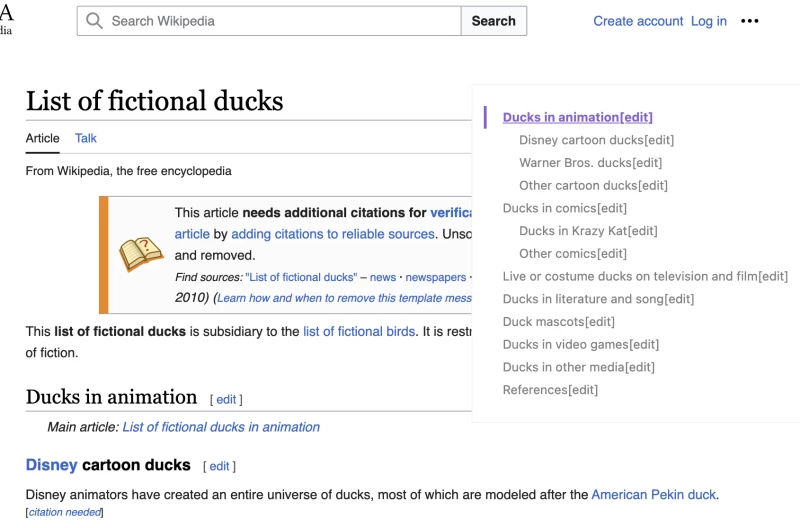Select Warner Bros. ducks in contents
The width and height of the screenshot is (800, 528).
575,163
